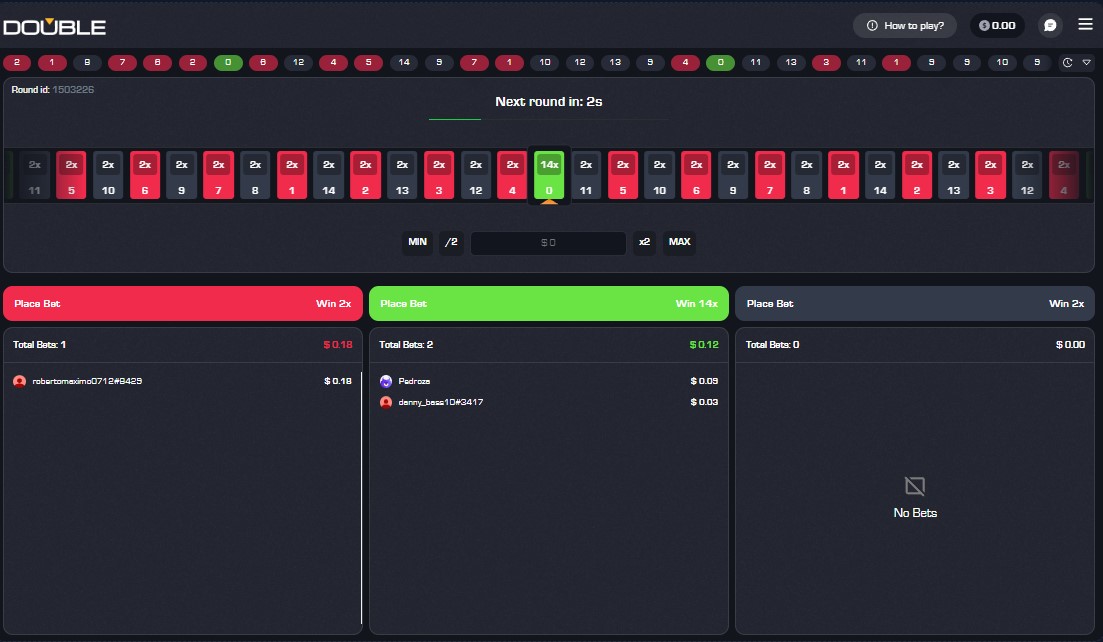Click the DOUBLE logo

pos(54,26)
